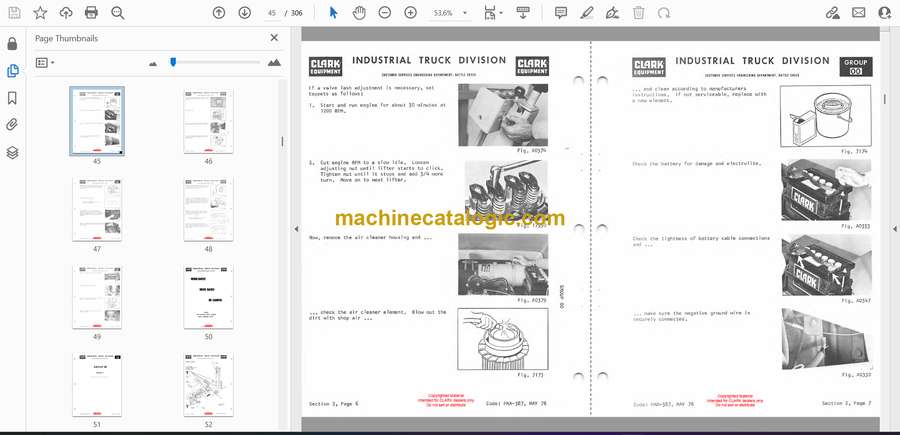Save the file with floppy disk icon
Image resolution: width=900 pixels, height=435 pixels.
point(14,13)
